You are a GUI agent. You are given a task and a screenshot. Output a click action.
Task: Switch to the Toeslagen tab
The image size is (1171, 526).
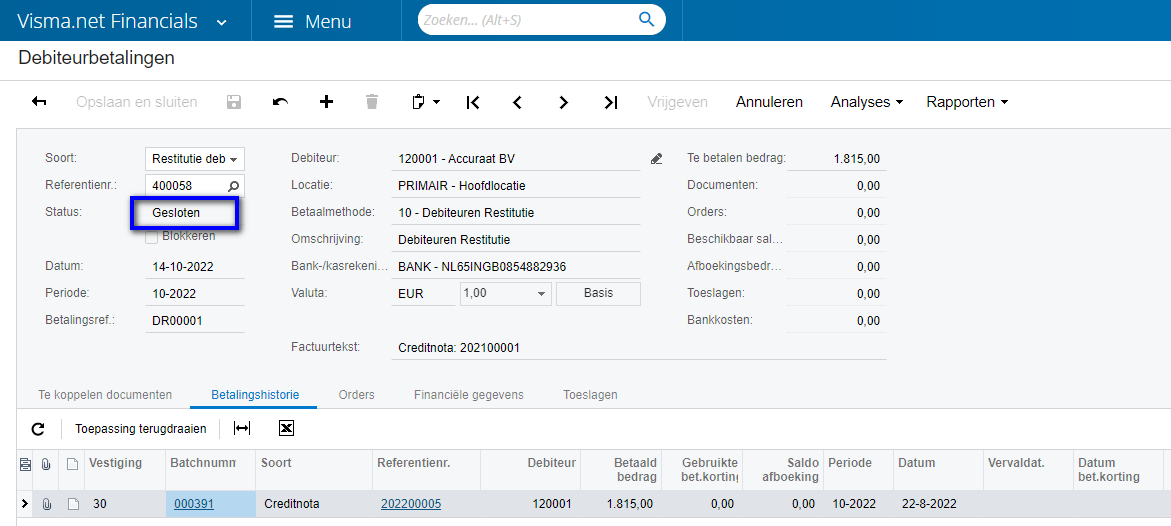point(591,394)
